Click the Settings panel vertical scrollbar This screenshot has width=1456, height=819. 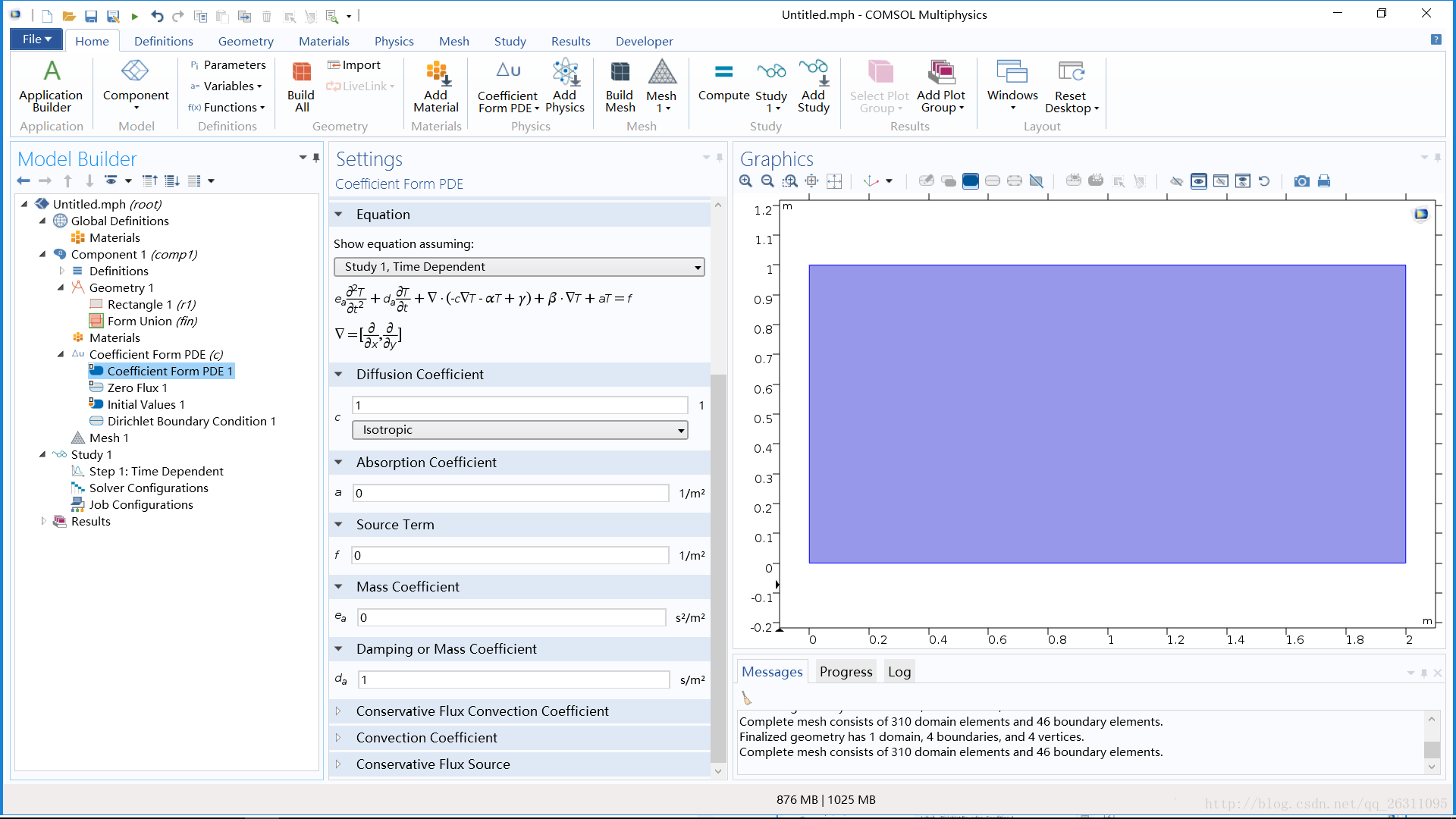coord(718,569)
